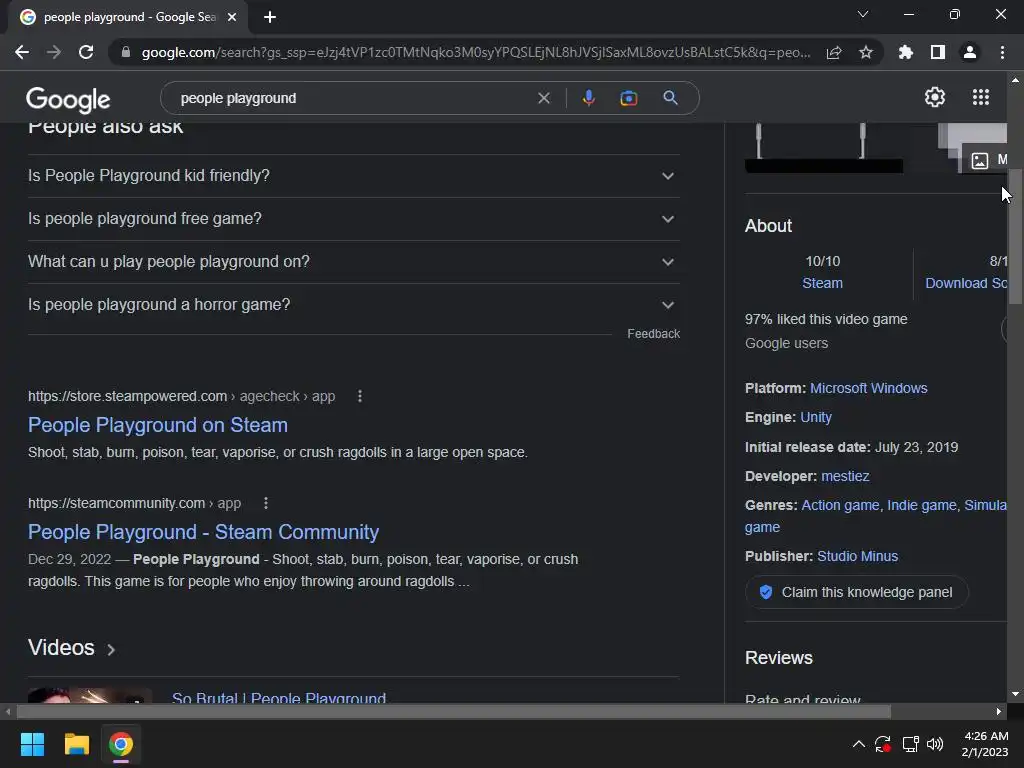Bookmark this page with the star icon

click(x=866, y=52)
